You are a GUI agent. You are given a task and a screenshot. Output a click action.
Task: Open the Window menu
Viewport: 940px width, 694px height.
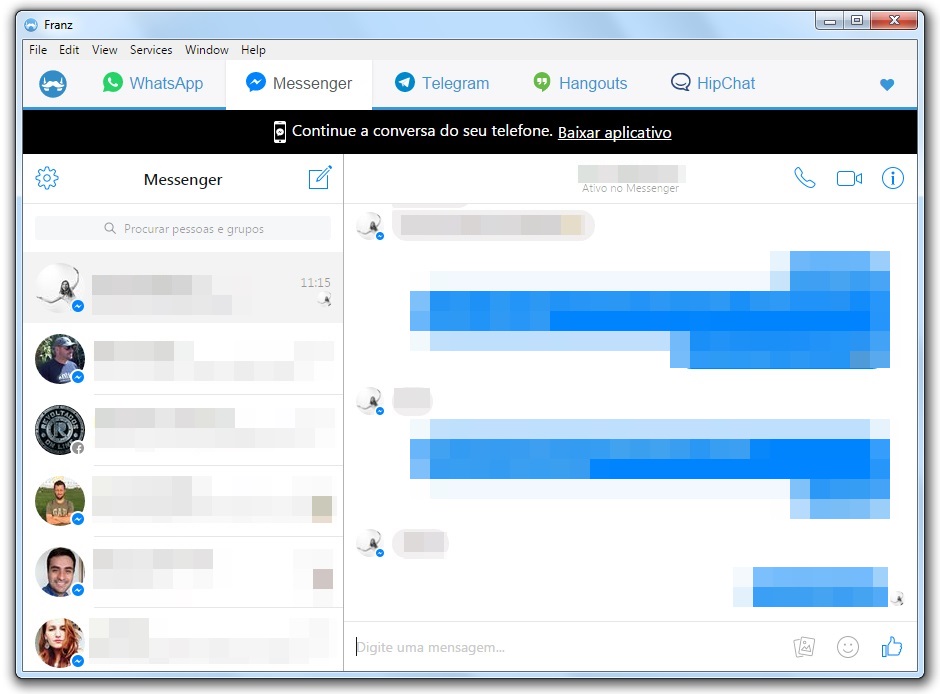207,50
